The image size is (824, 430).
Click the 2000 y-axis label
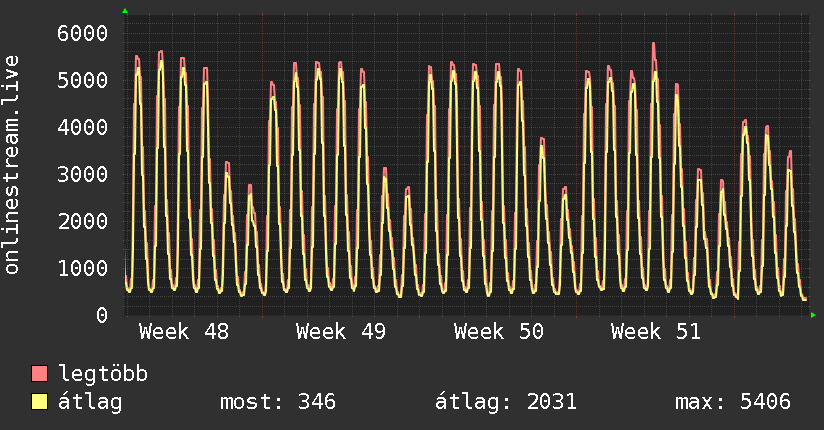coord(83,221)
